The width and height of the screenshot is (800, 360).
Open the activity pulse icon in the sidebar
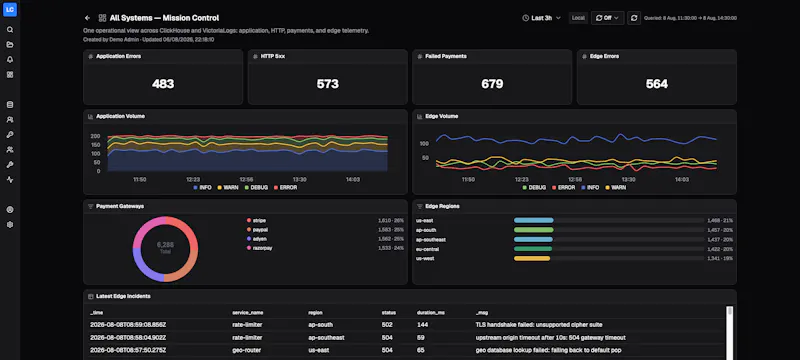coord(10,179)
